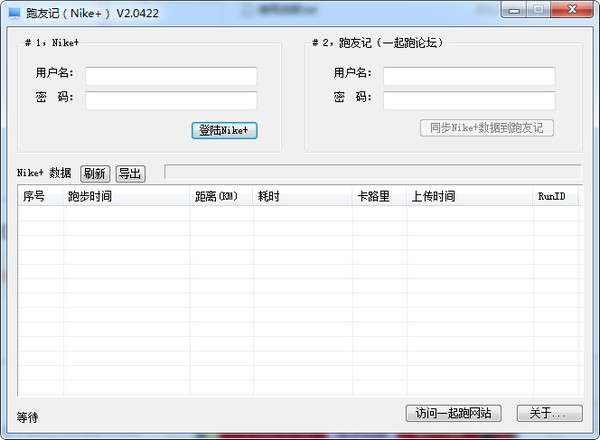The image size is (600, 440).
Task: Click the Nike+ 密码 input field
Action: click(x=171, y=100)
